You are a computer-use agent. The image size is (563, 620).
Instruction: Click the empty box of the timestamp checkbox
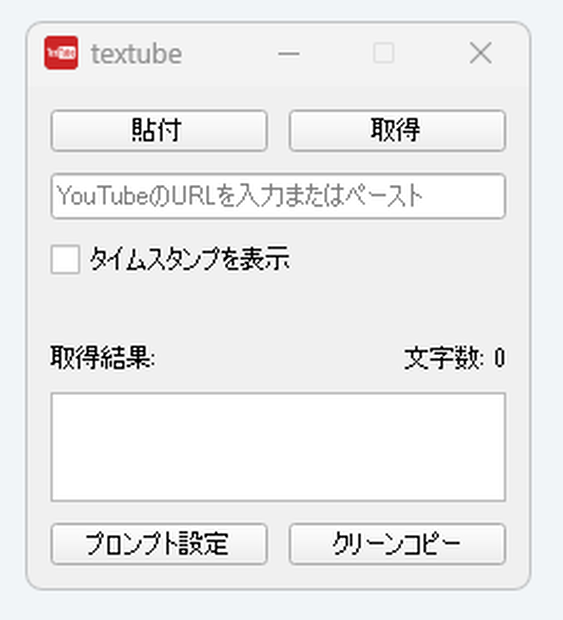pos(65,259)
